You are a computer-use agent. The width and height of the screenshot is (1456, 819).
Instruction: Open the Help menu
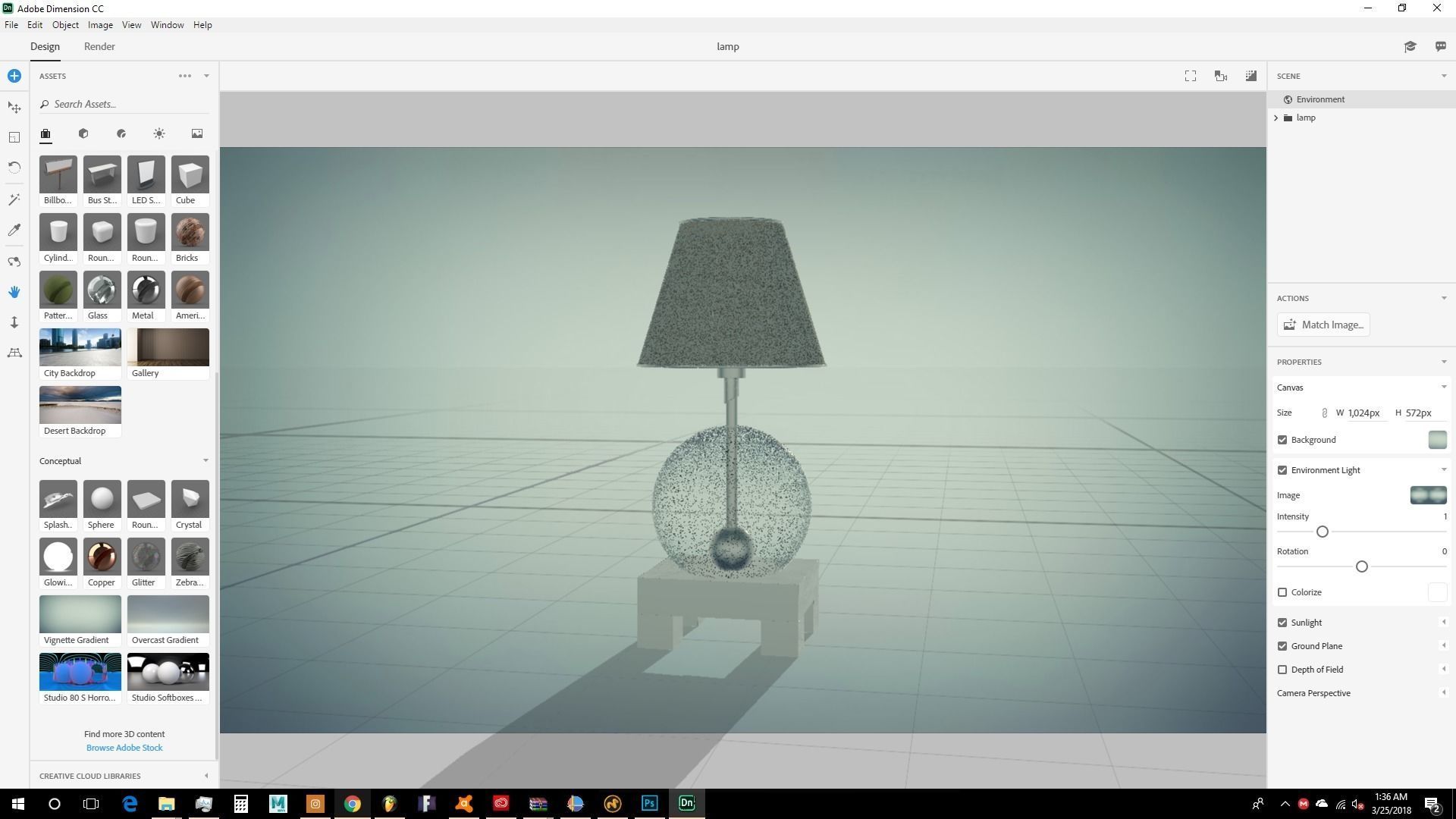(202, 25)
